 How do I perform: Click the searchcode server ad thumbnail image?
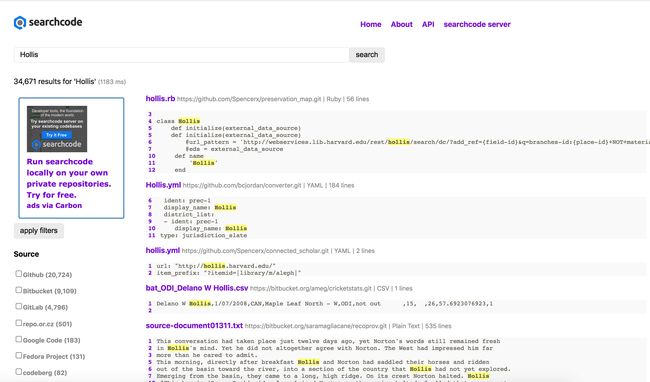click(x=57, y=129)
